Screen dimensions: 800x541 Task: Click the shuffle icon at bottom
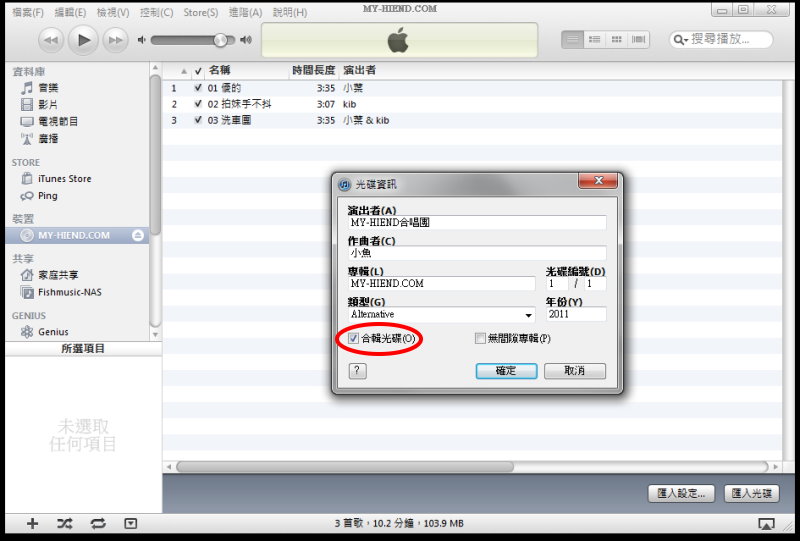[x=65, y=523]
